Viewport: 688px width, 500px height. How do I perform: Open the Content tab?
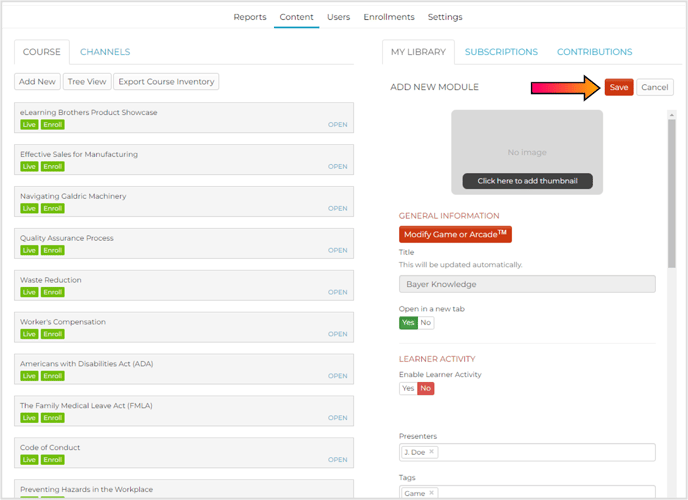[x=296, y=17]
